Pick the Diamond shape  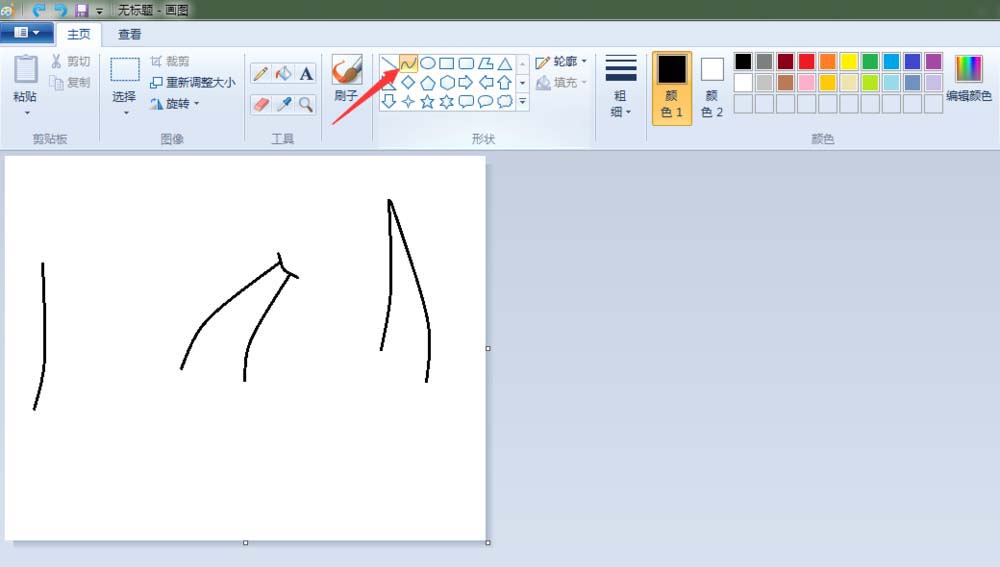[x=408, y=82]
